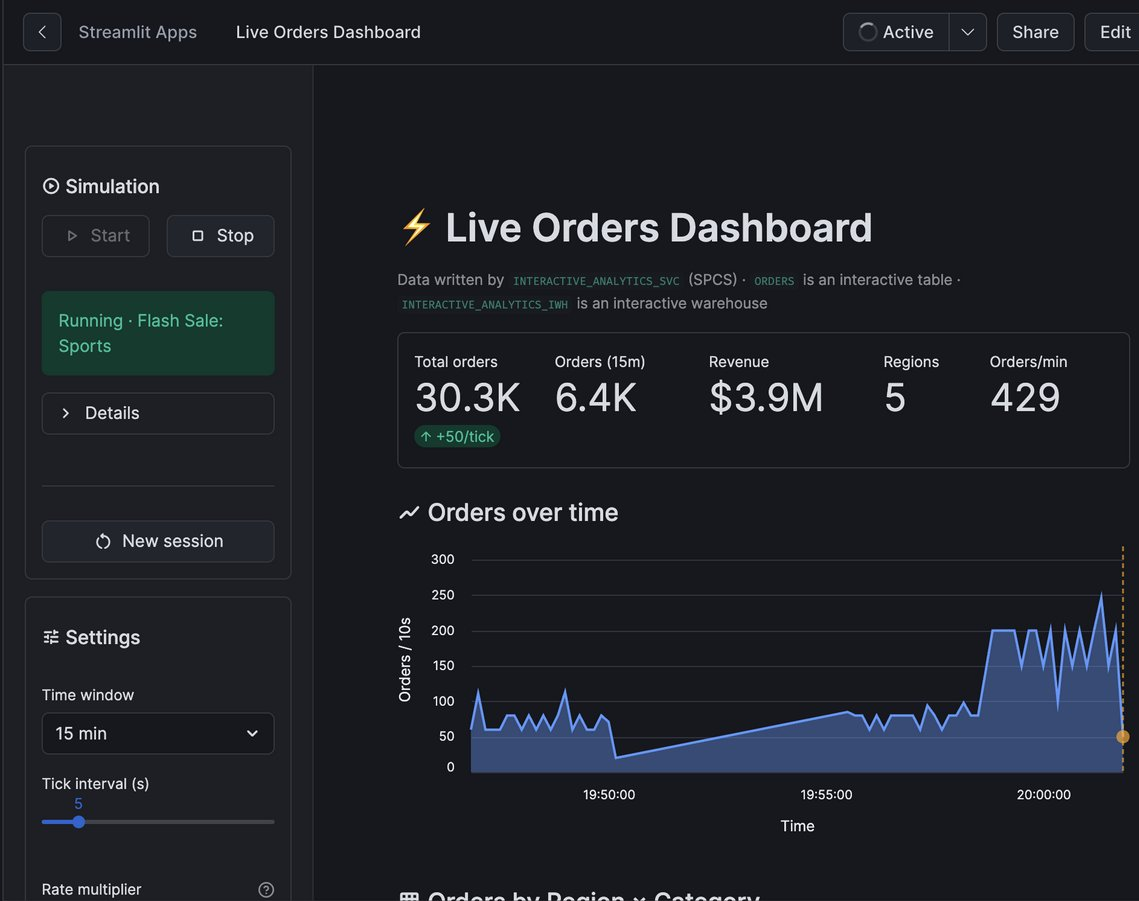This screenshot has height=901, width=1139.
Task: Click the INTERACTIVE_ANALYTICS_IWH code label
Action: tap(485, 304)
